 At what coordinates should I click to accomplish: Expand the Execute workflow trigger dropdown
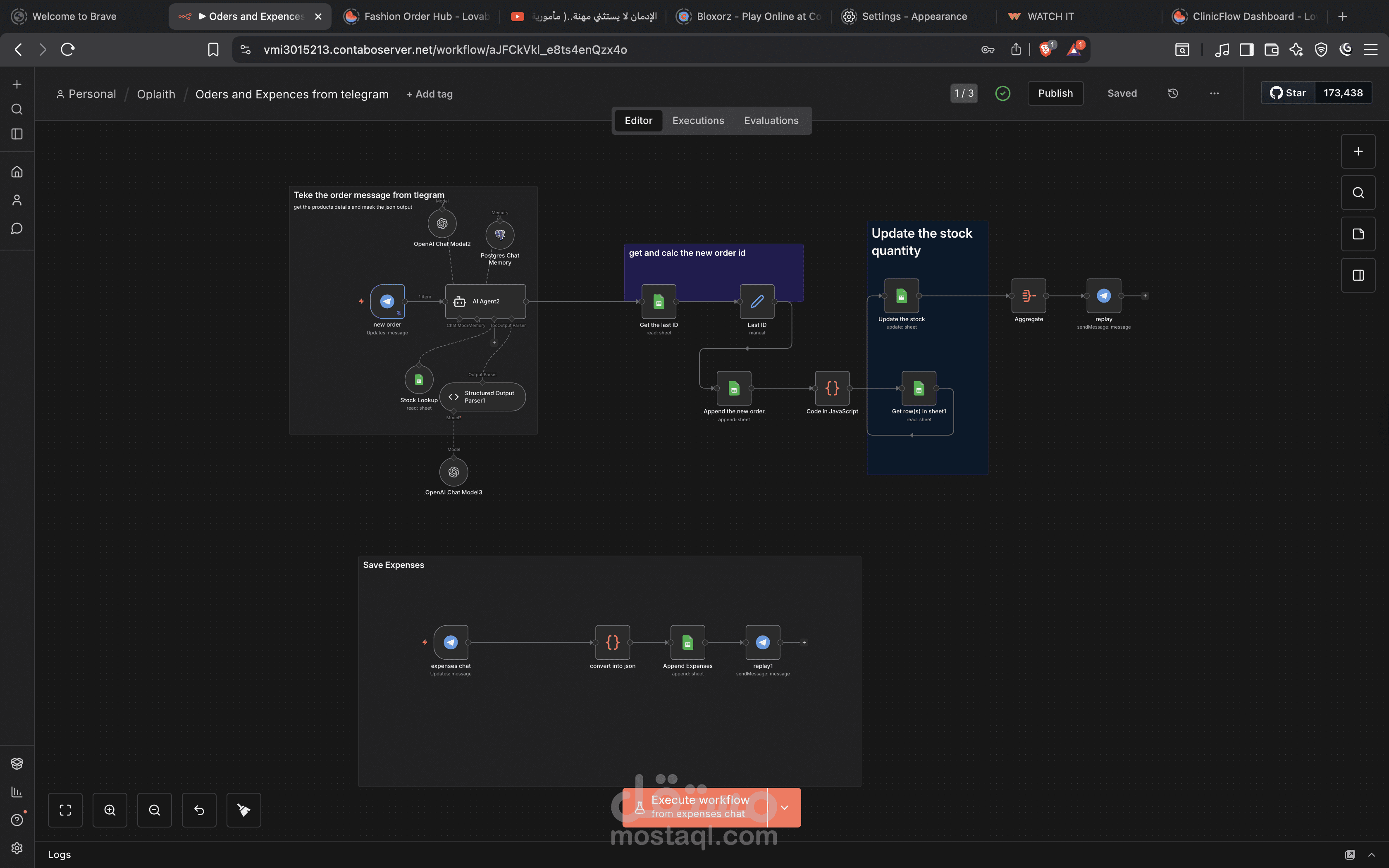[784, 807]
